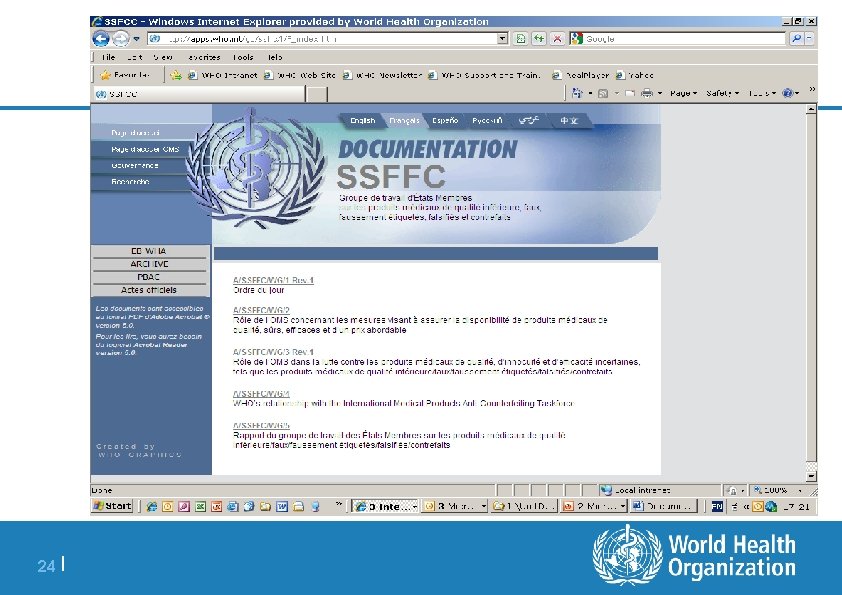Open the Safety dropdown menu
The height and width of the screenshot is (595, 842).
pyautogui.click(x=723, y=93)
